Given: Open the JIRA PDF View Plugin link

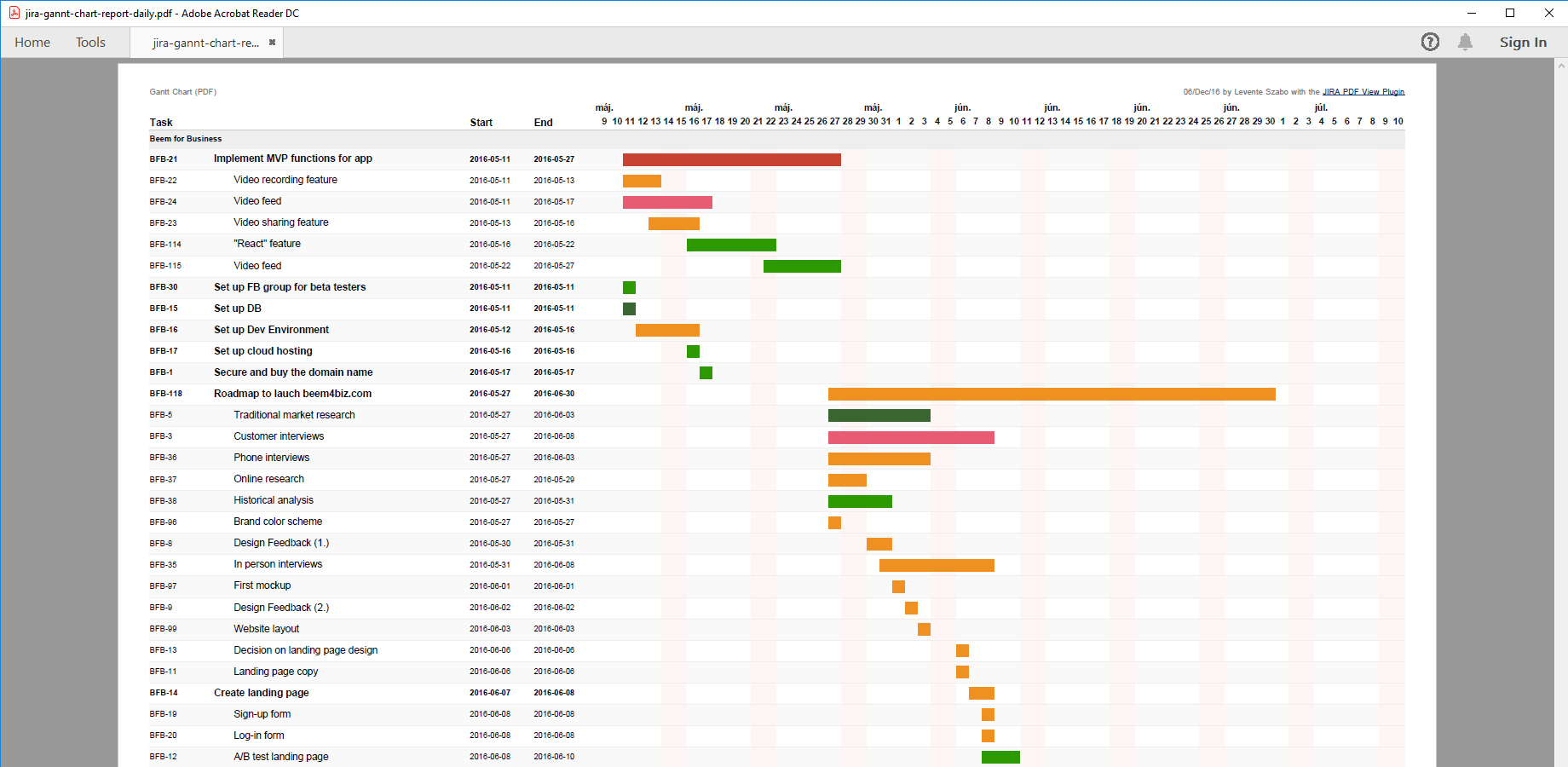Looking at the screenshot, I should coord(1363,91).
